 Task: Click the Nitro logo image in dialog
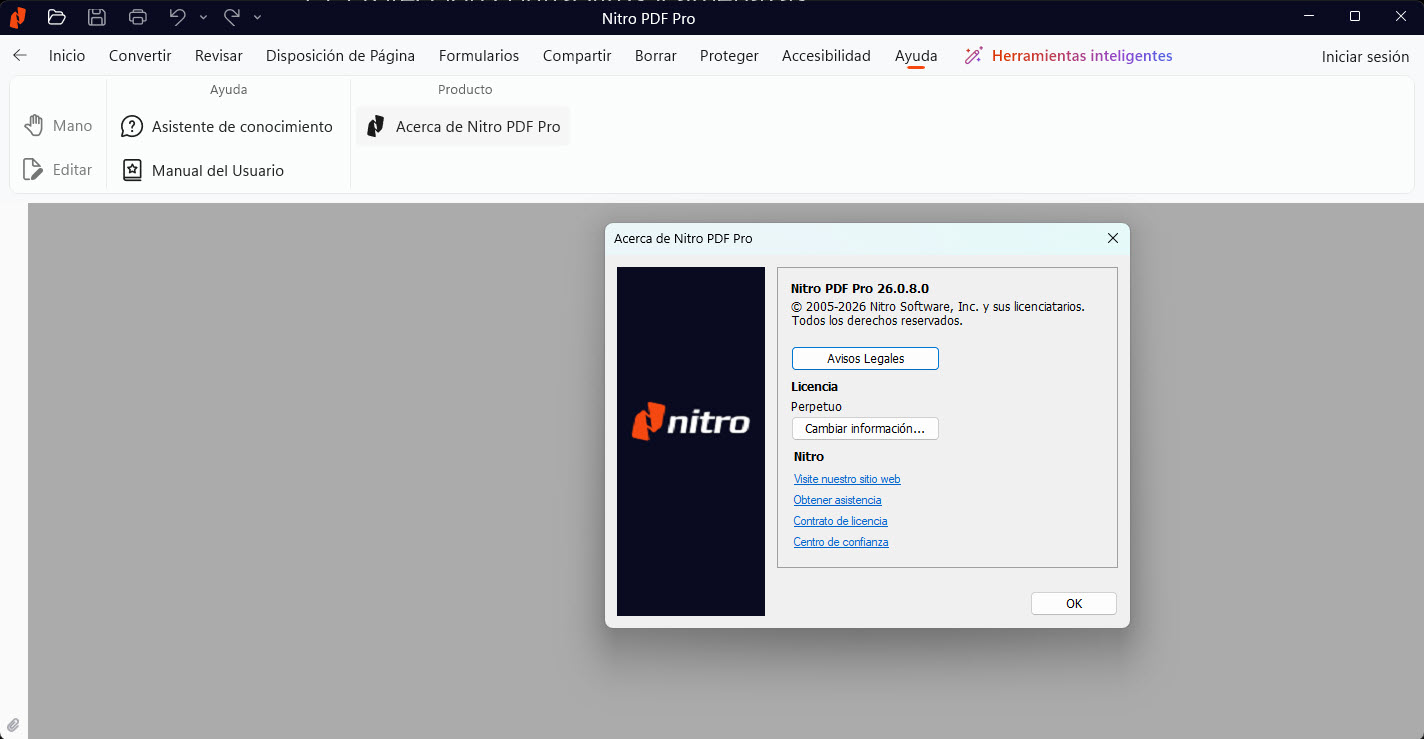click(x=691, y=441)
